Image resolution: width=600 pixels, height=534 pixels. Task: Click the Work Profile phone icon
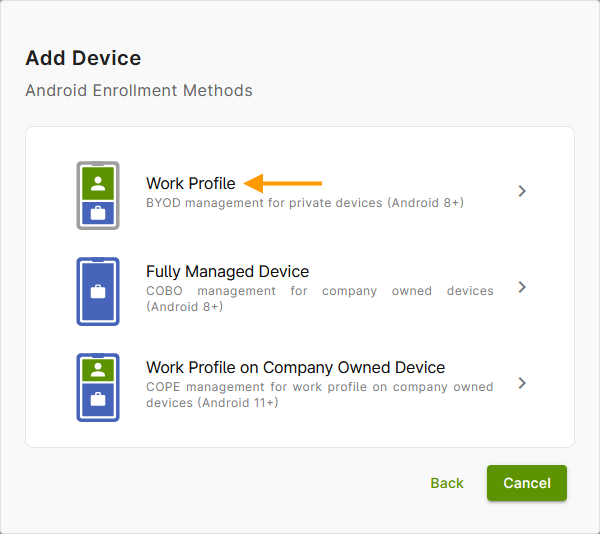(x=98, y=195)
